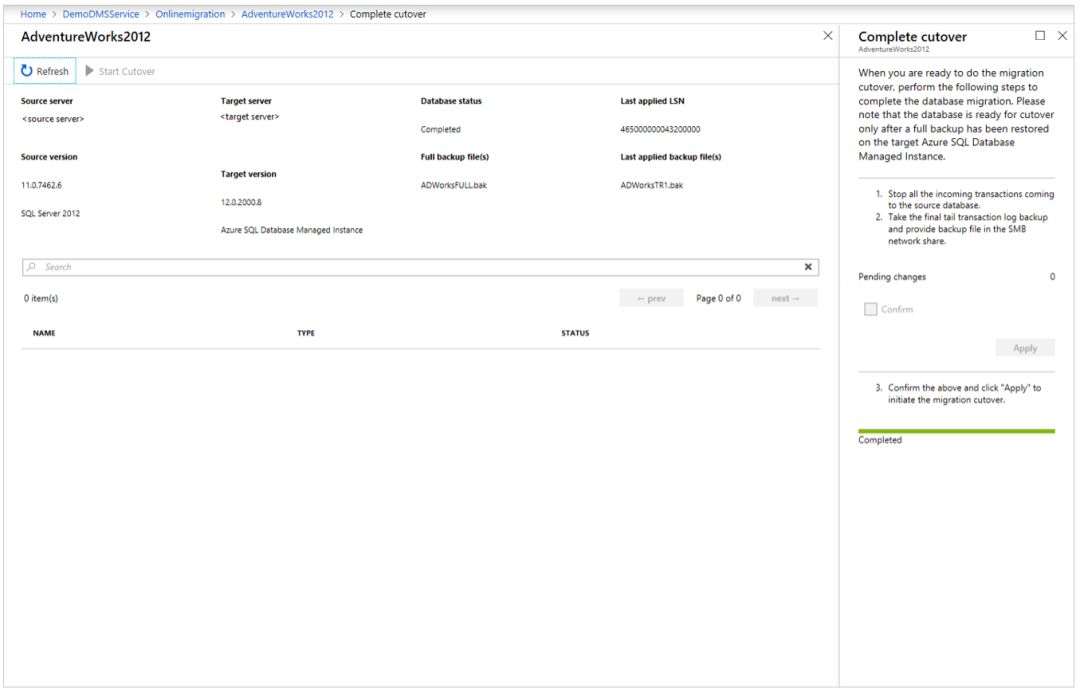Viewport: 1080px width, 693px height.
Task: Select the last applied LSN value
Action: pos(660,130)
